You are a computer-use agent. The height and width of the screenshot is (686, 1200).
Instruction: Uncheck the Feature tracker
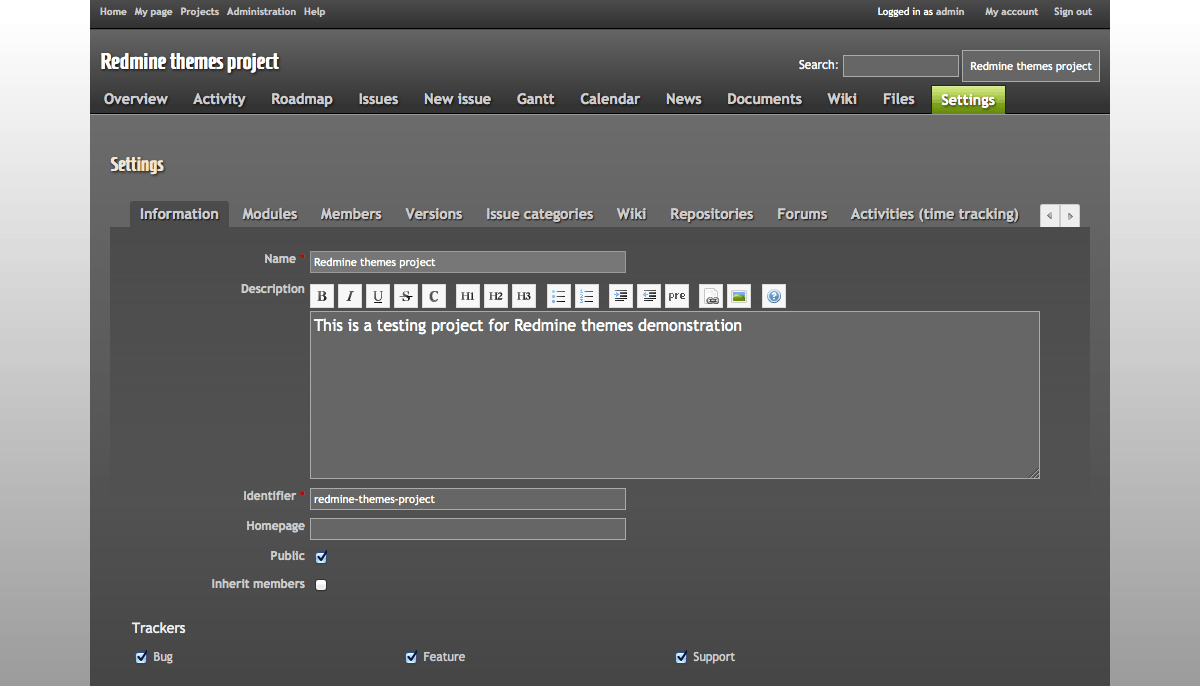[x=411, y=657]
